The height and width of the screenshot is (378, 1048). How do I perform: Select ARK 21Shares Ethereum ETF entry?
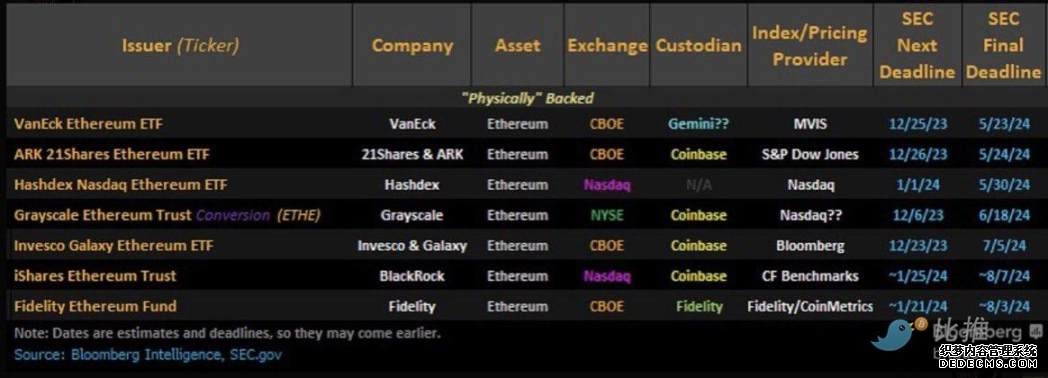(112, 154)
